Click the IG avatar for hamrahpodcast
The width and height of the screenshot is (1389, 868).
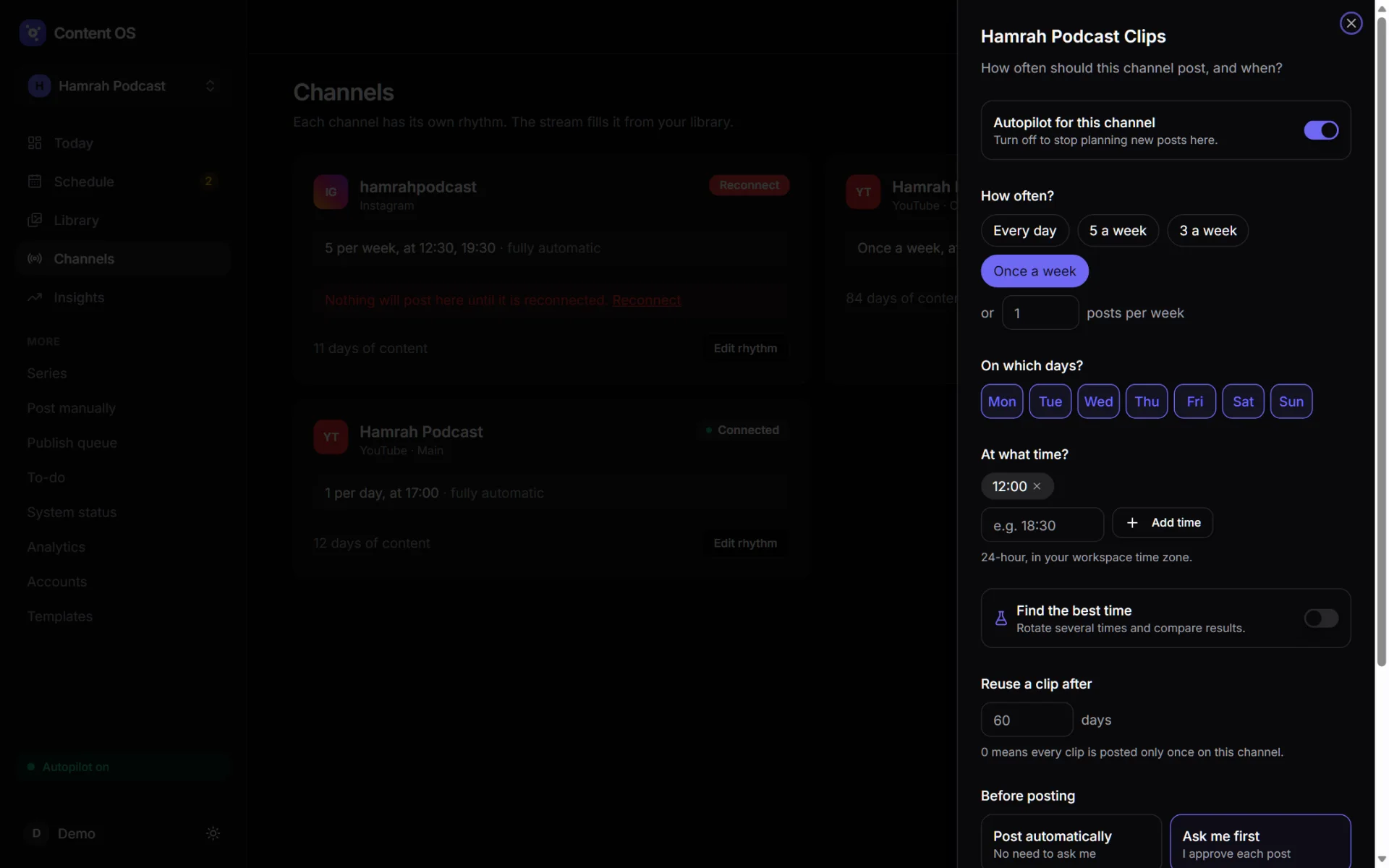[331, 192]
